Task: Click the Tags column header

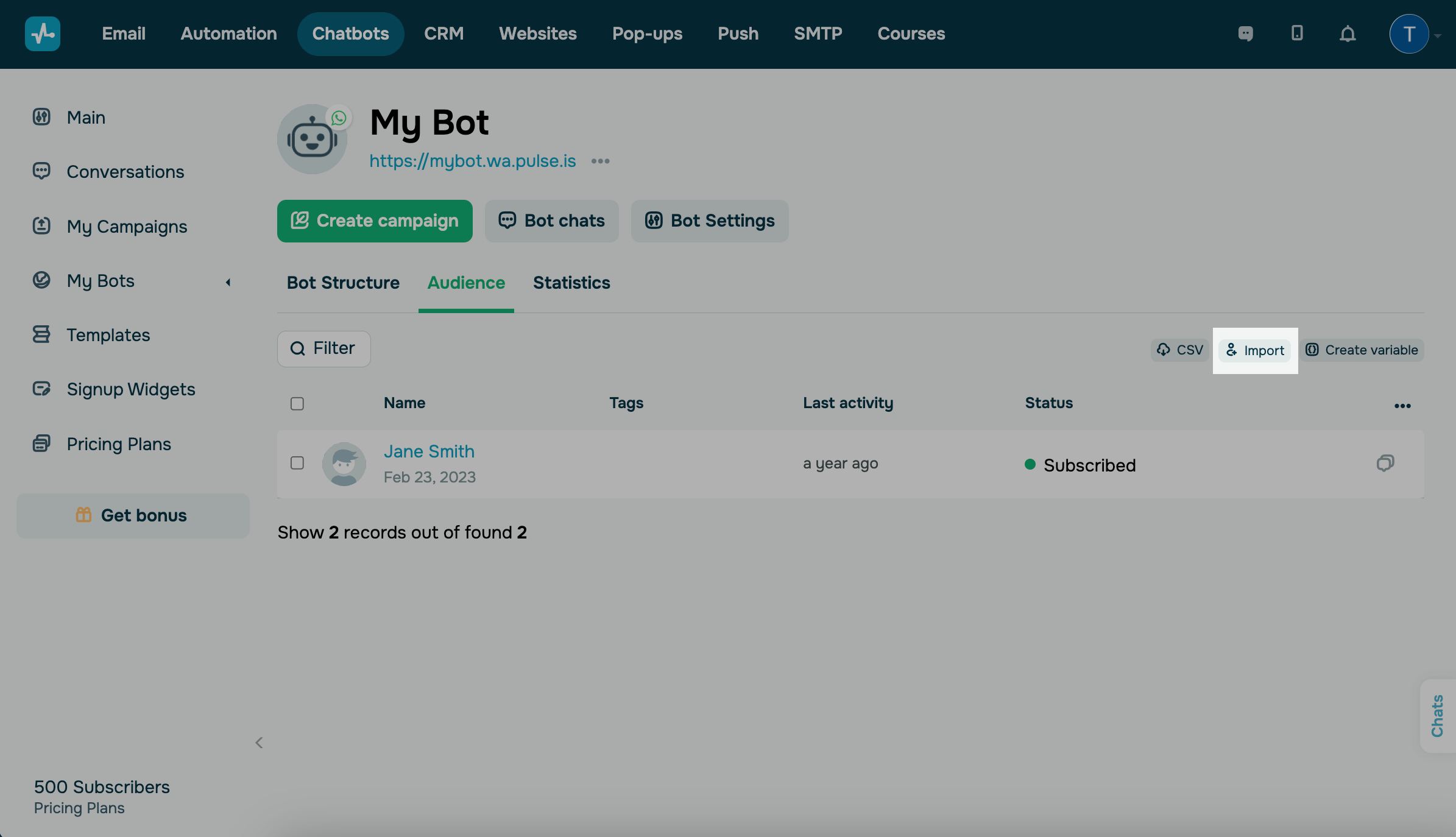Action: pyautogui.click(x=626, y=403)
